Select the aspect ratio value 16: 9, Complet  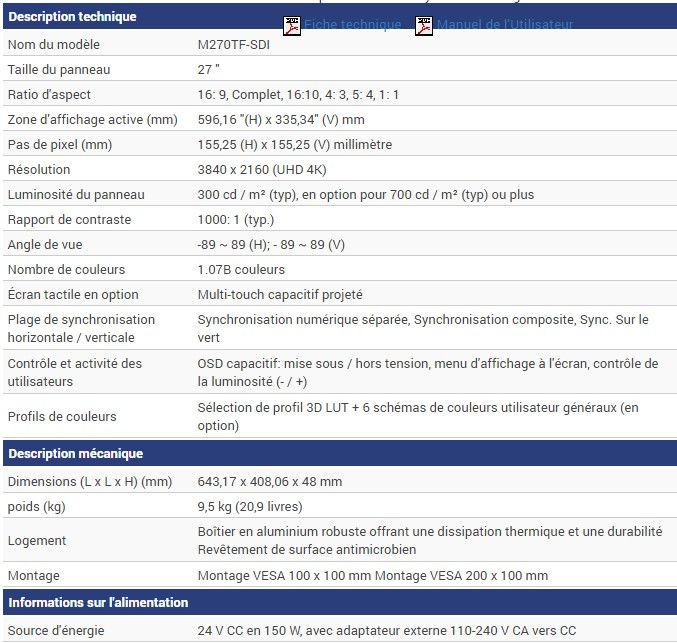[x=298, y=95]
